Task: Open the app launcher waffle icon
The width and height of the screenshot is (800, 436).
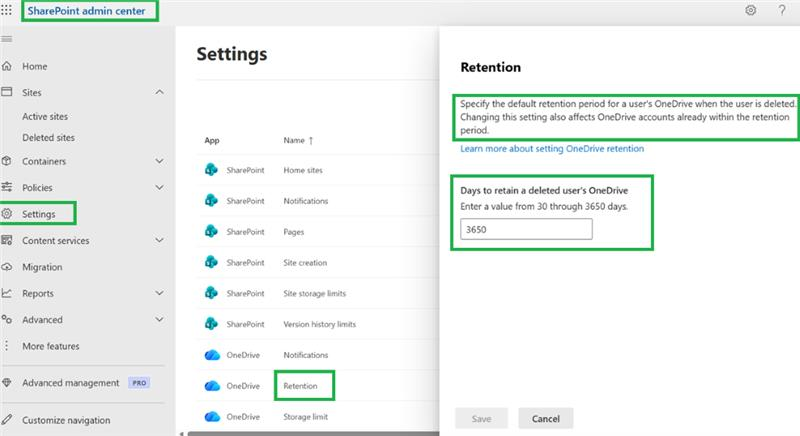Action: pos(6,10)
